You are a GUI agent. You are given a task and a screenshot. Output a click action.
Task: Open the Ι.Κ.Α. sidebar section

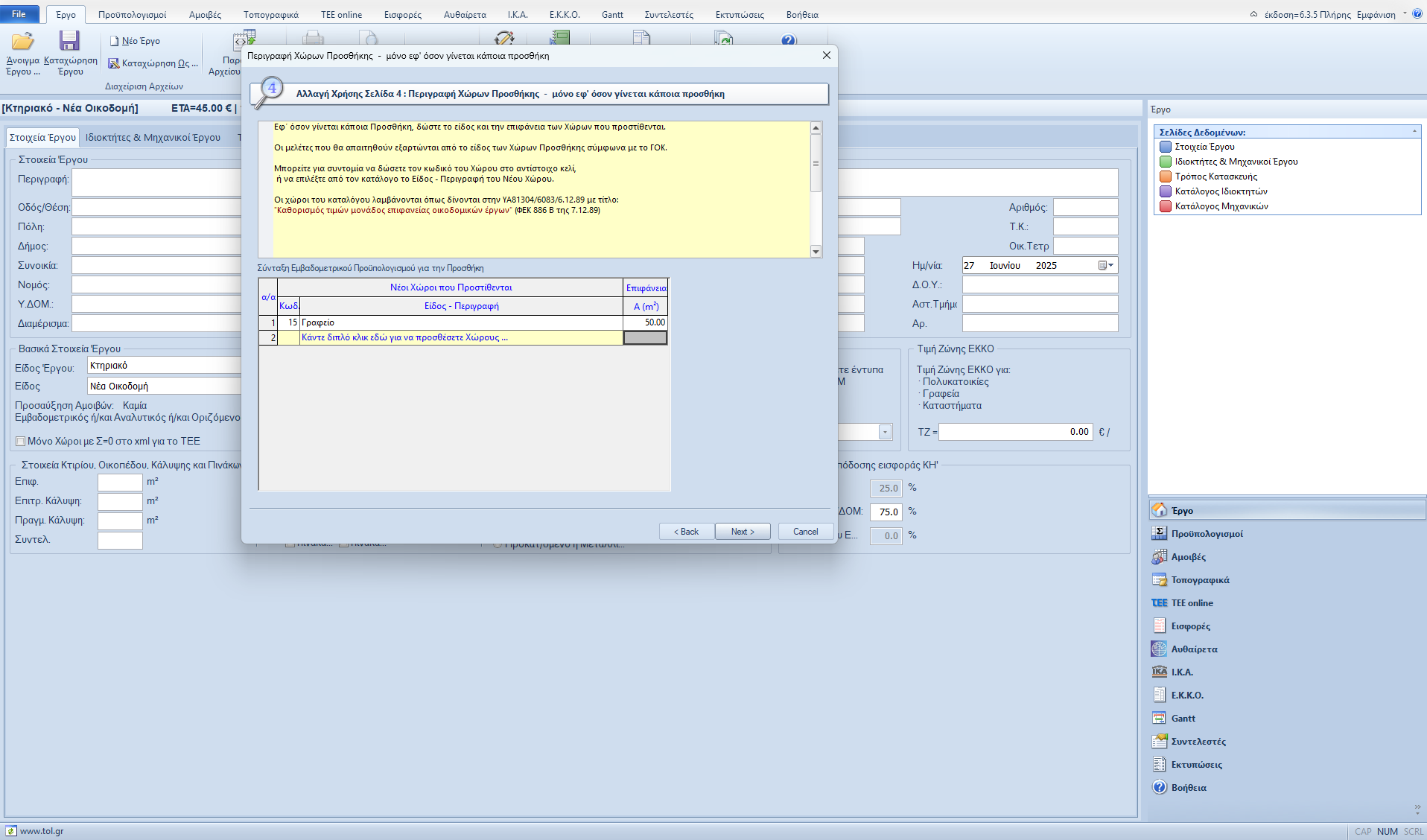(1181, 672)
